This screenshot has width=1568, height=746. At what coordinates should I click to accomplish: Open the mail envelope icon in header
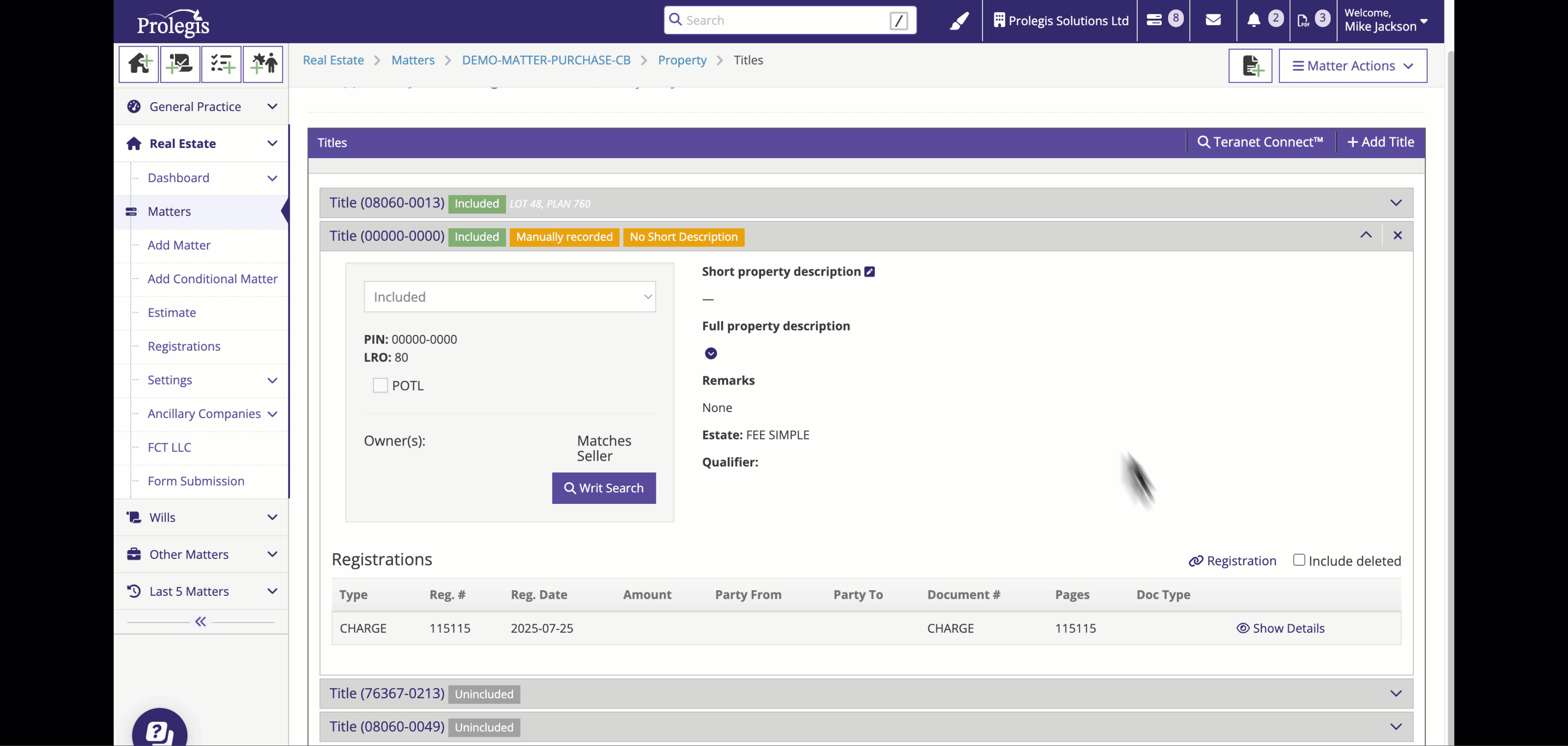(1213, 20)
